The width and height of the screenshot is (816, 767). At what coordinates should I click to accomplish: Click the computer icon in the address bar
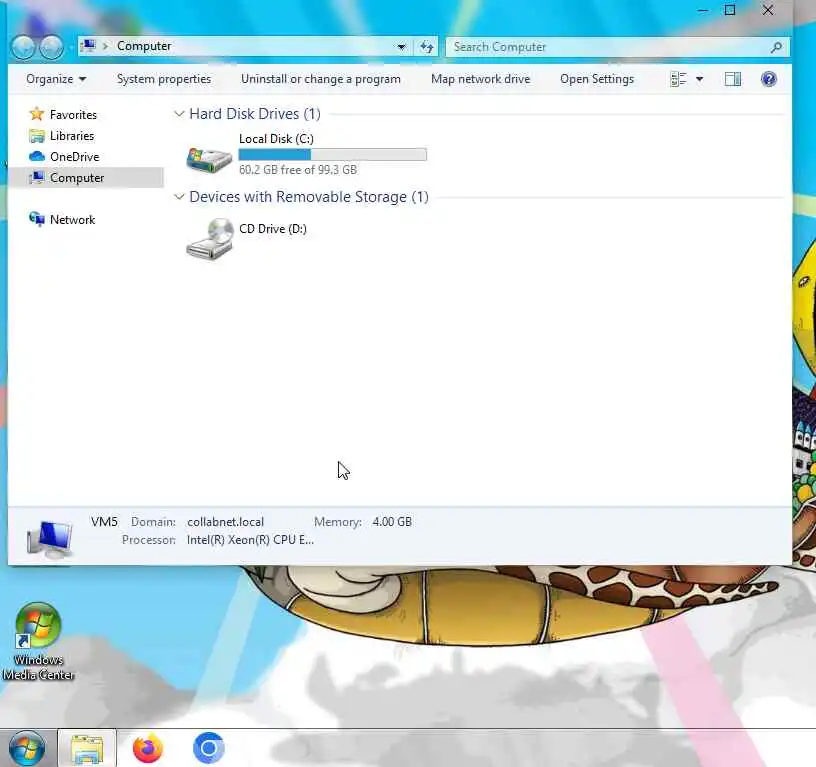[89, 46]
